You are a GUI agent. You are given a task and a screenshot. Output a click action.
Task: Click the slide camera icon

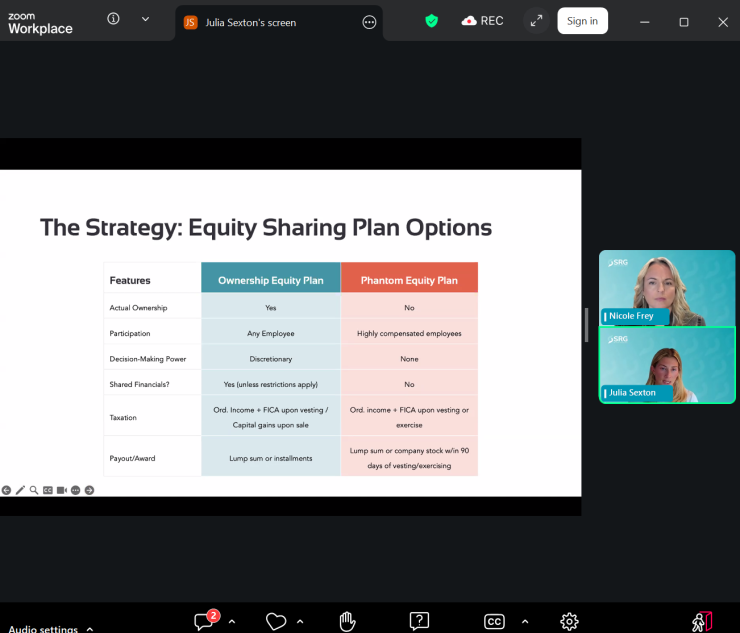click(61, 490)
